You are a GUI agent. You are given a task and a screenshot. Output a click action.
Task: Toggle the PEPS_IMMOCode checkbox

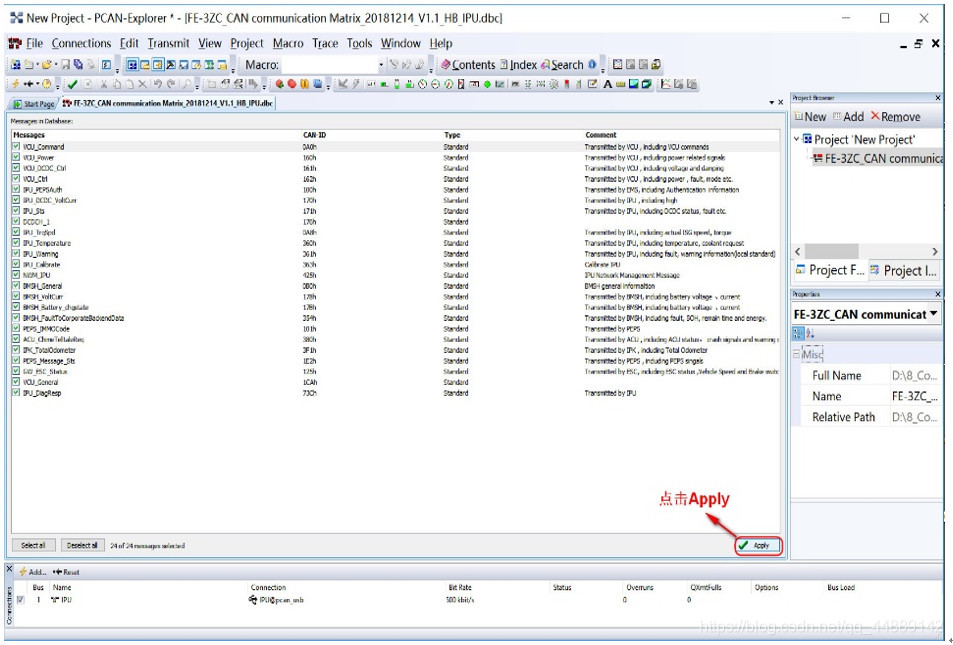[16, 329]
